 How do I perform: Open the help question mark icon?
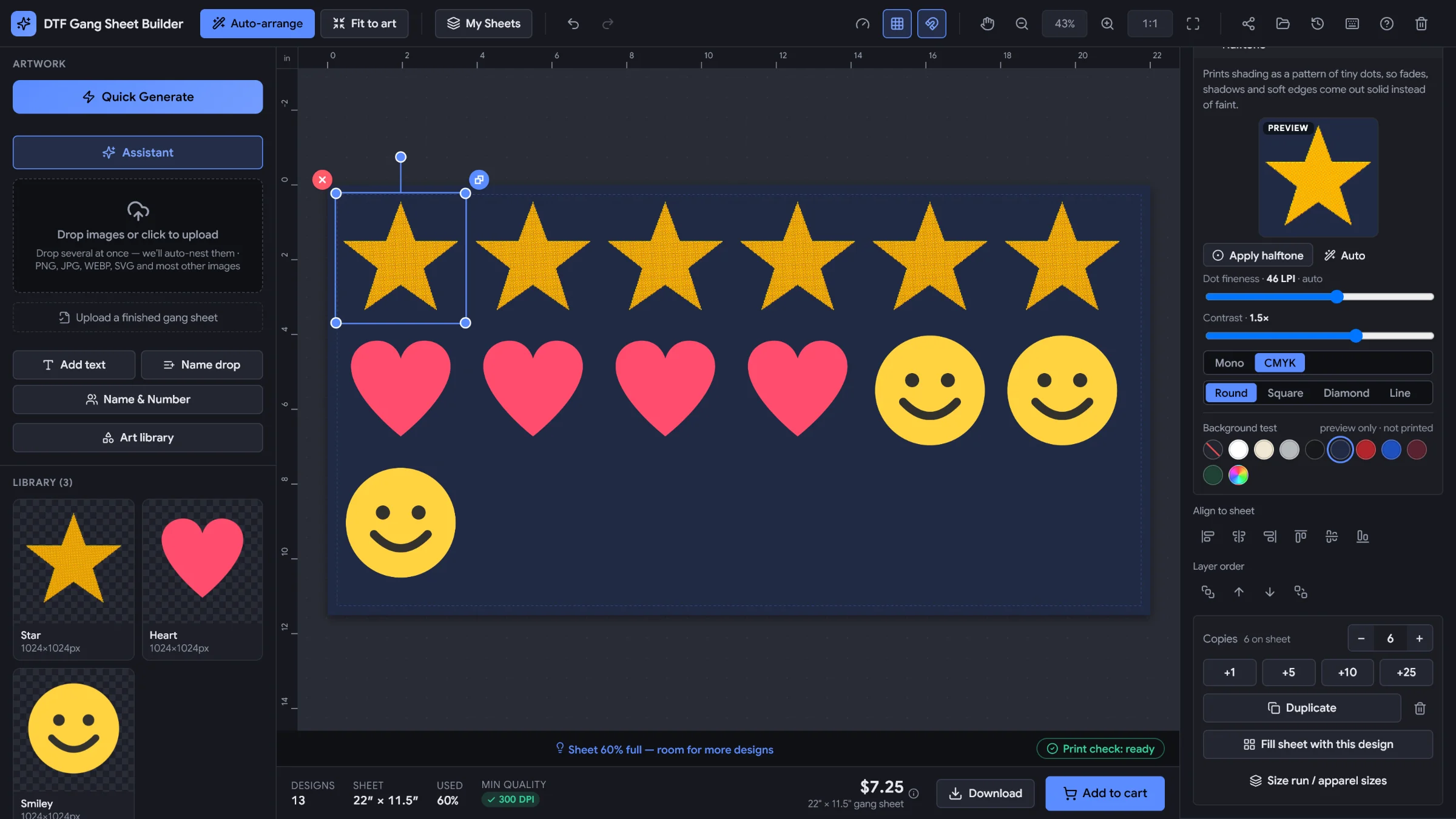coord(1386,24)
